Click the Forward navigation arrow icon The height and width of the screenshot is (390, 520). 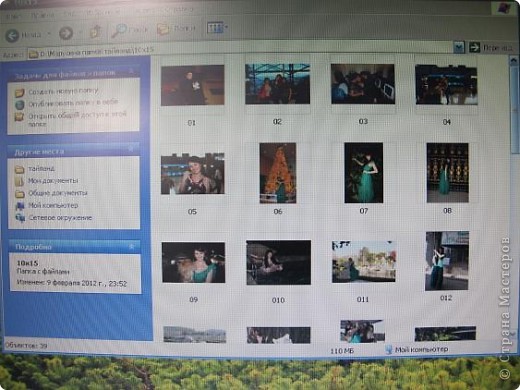pos(66,33)
